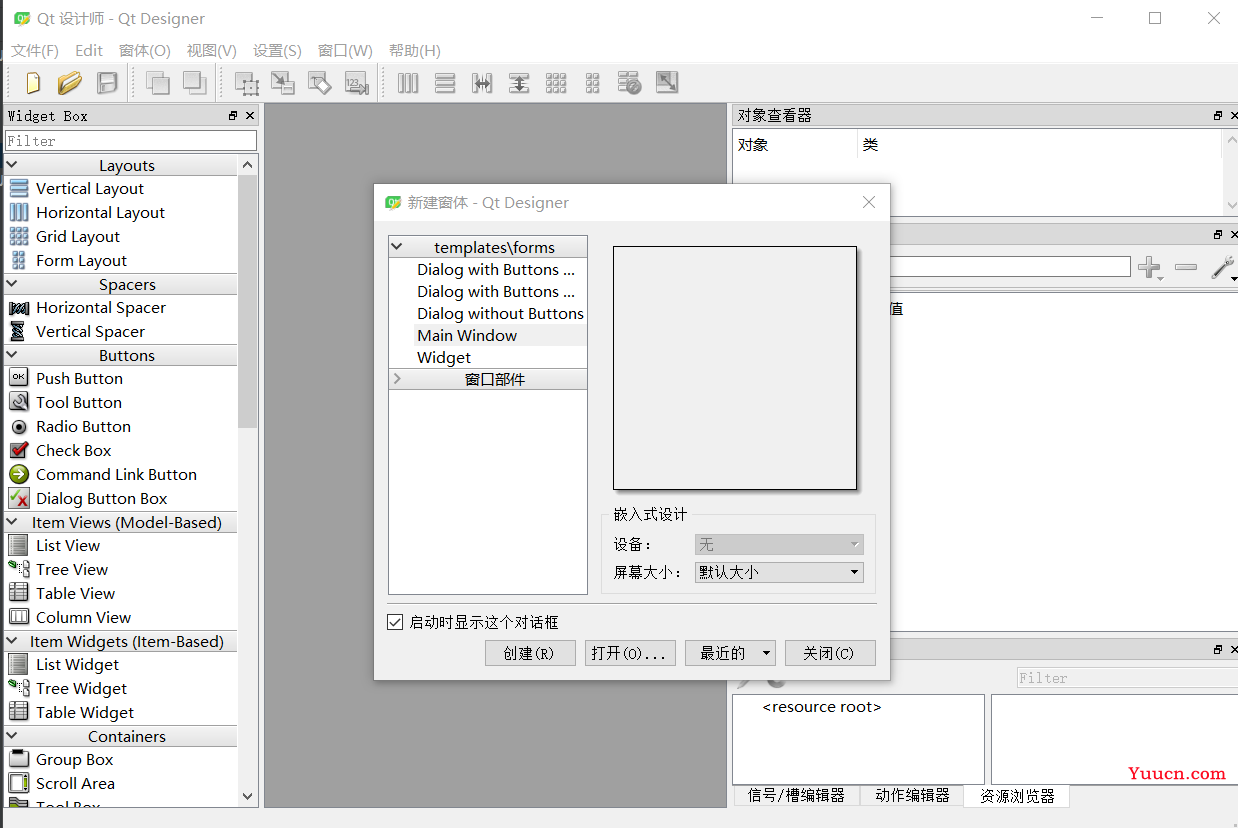Switch to the 动作编辑器 tab
This screenshot has height=828, width=1238.
pyautogui.click(x=912, y=795)
